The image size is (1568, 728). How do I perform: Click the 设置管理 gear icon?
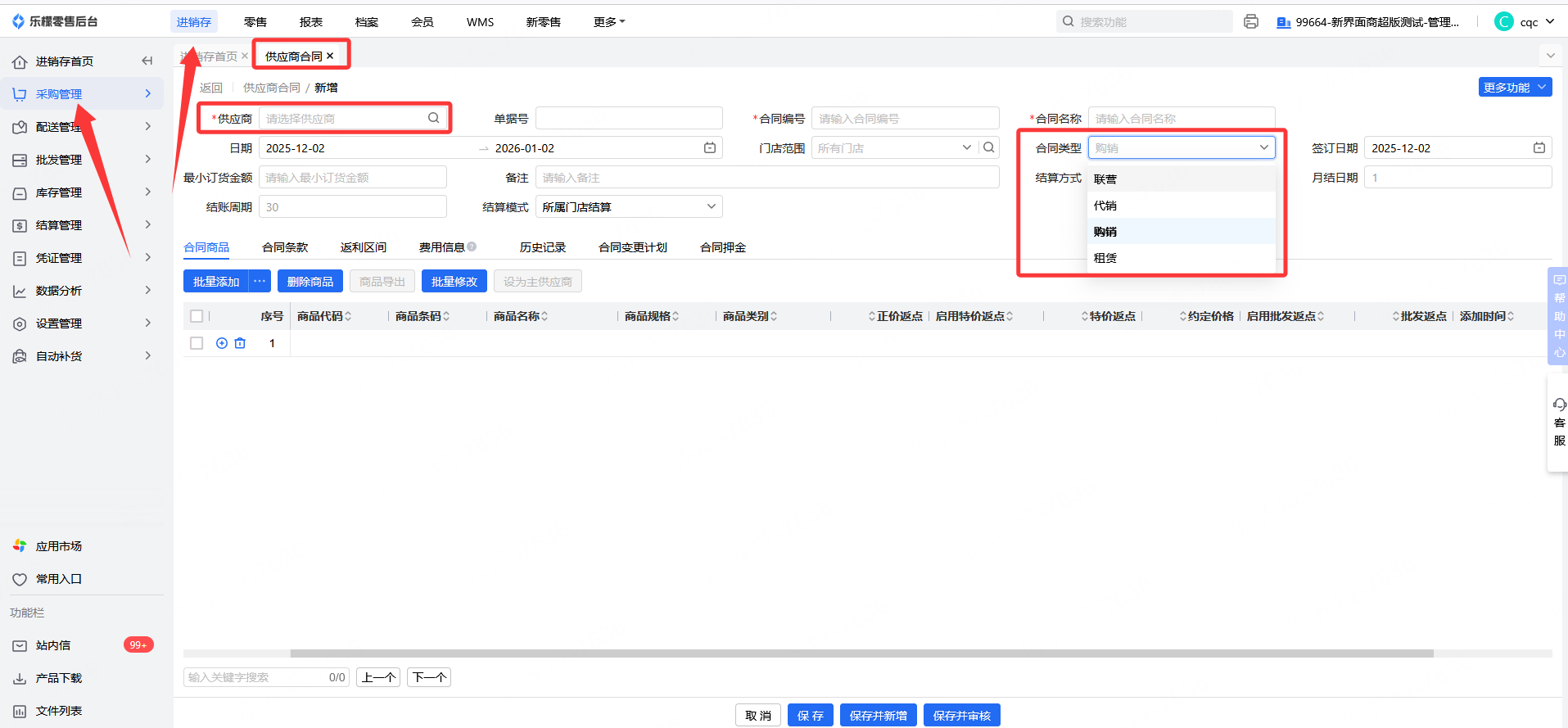coord(20,323)
